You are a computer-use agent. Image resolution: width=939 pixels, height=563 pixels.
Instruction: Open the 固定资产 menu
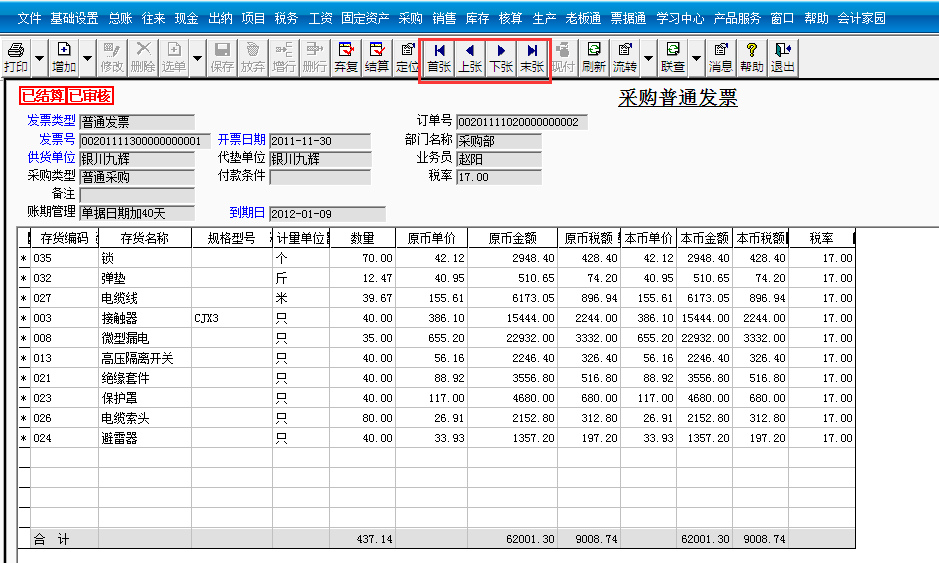click(x=365, y=18)
